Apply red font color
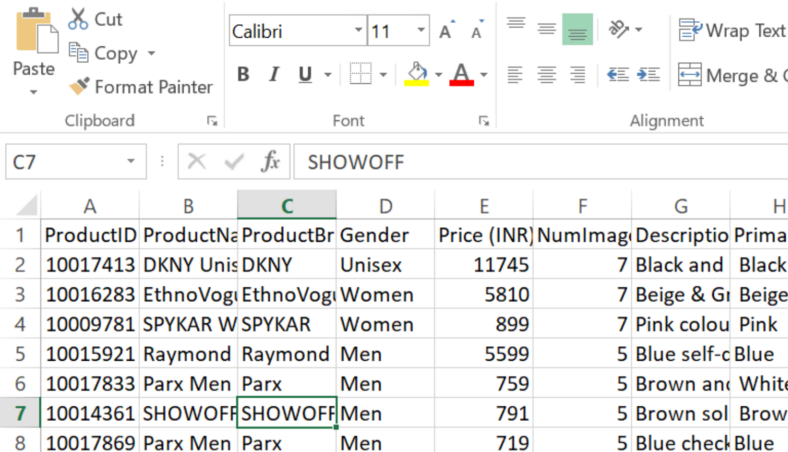Image resolution: width=788 pixels, height=452 pixels. coord(461,74)
